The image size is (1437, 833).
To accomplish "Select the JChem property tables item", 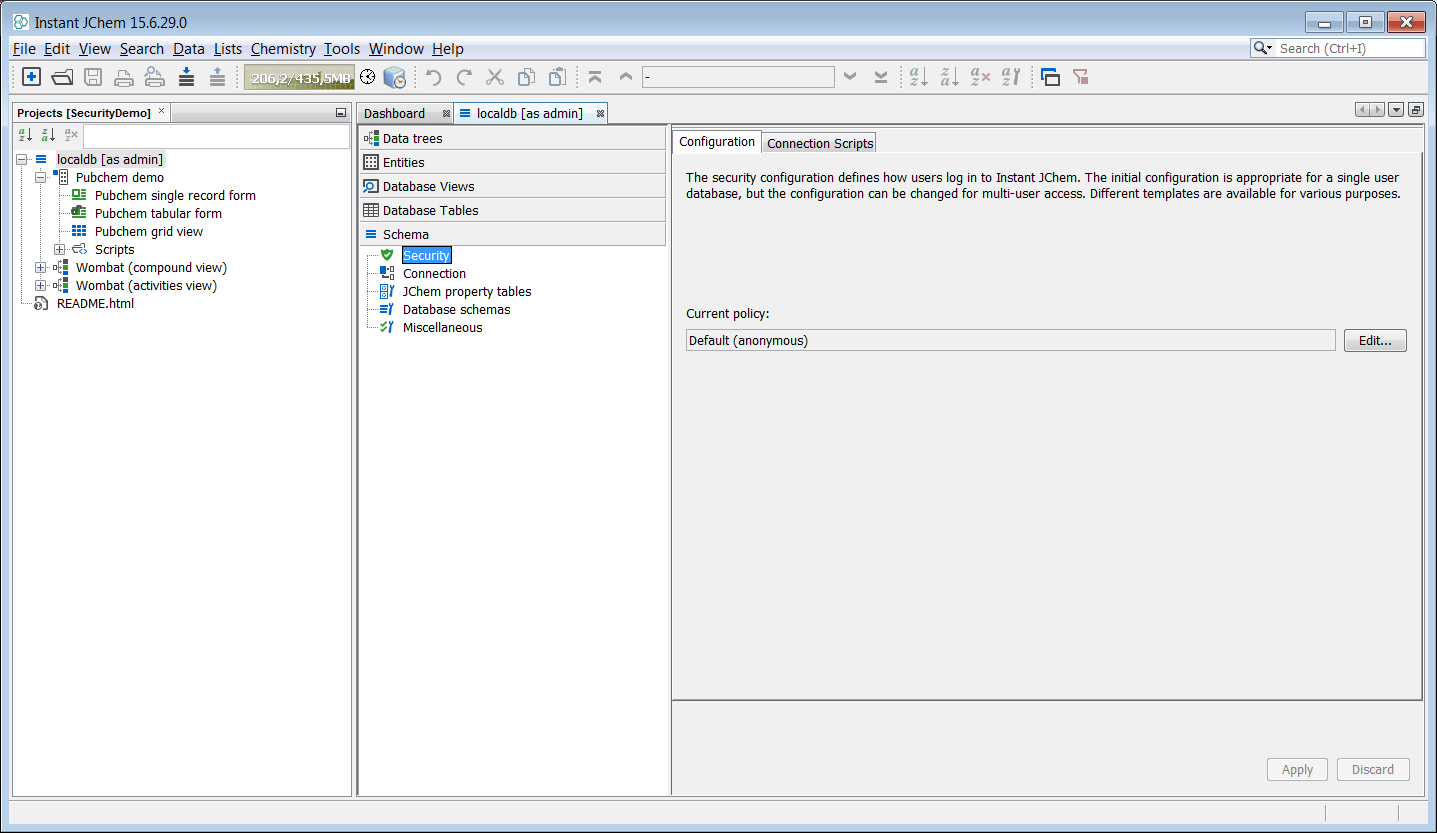I will point(467,292).
